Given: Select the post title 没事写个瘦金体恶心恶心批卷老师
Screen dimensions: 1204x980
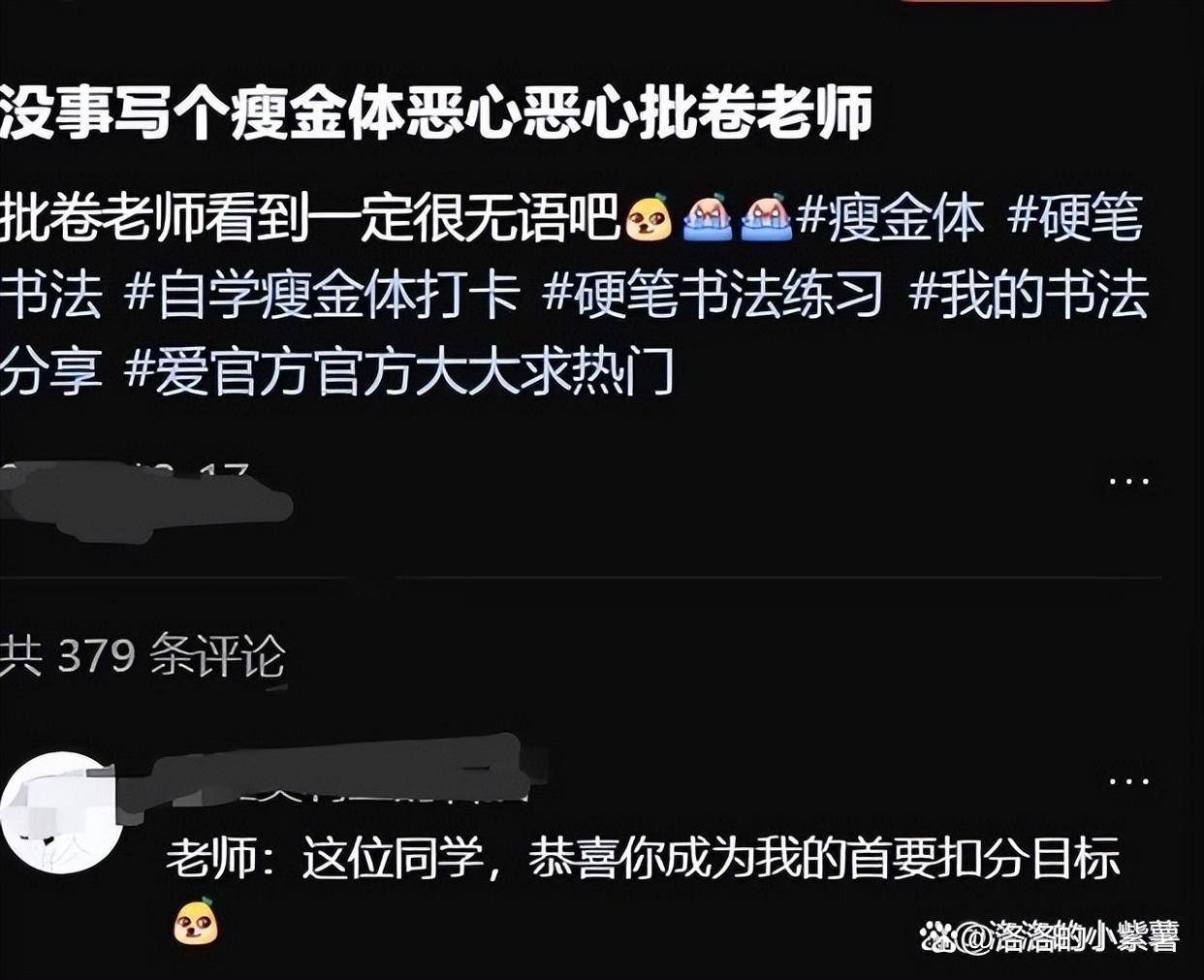Looking at the screenshot, I should [x=436, y=112].
